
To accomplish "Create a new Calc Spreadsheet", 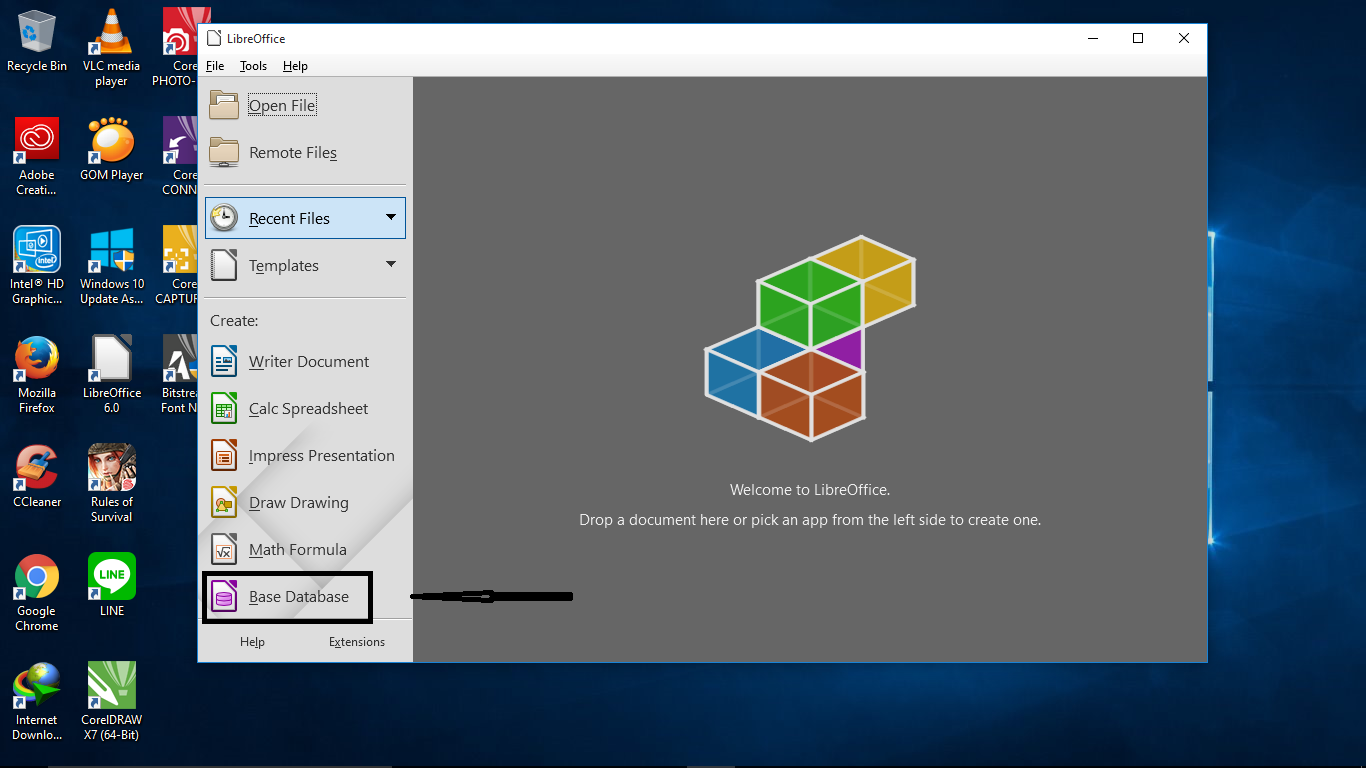I will (x=305, y=408).
